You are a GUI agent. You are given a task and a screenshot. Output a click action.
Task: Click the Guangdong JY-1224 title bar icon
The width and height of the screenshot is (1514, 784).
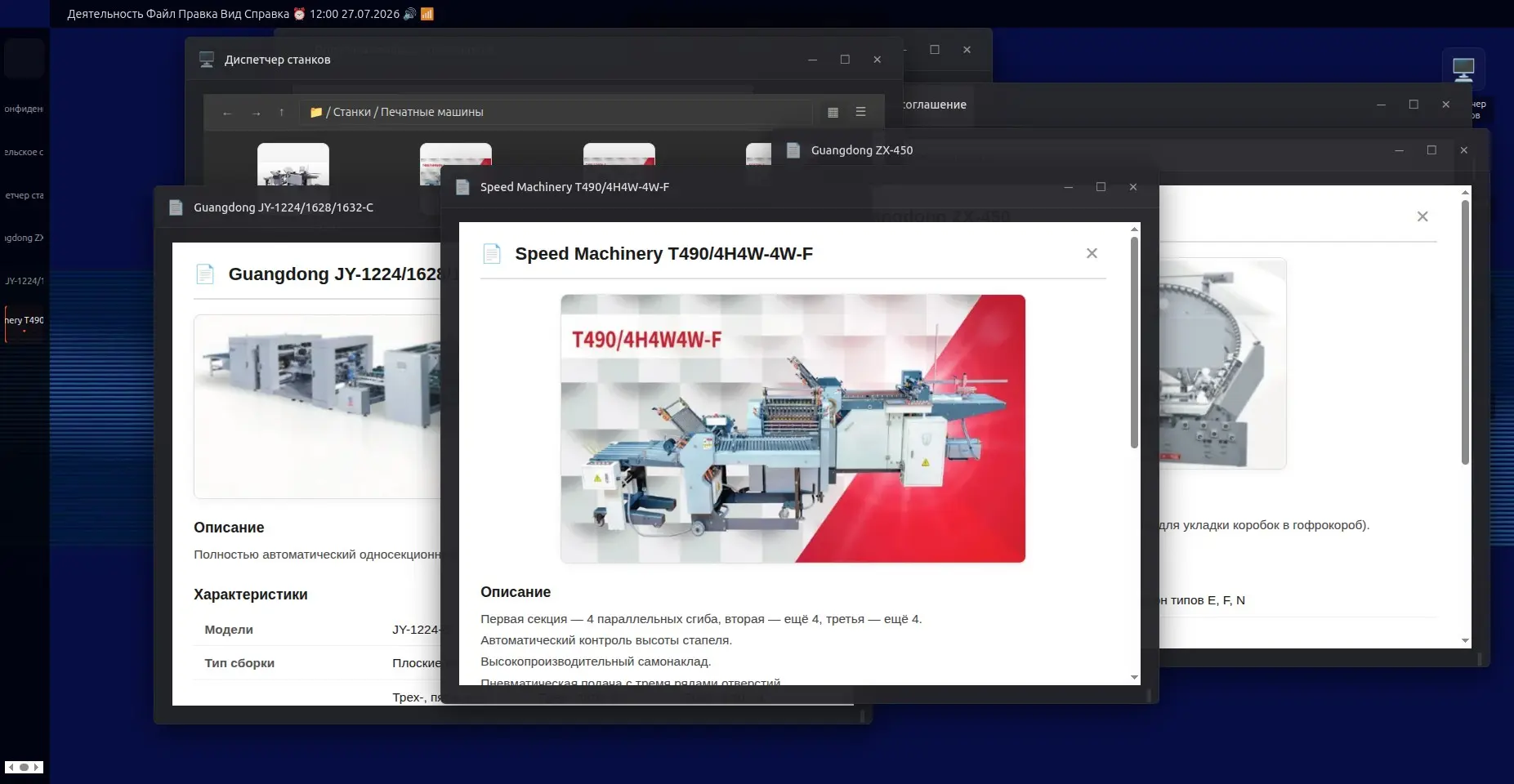pos(176,207)
